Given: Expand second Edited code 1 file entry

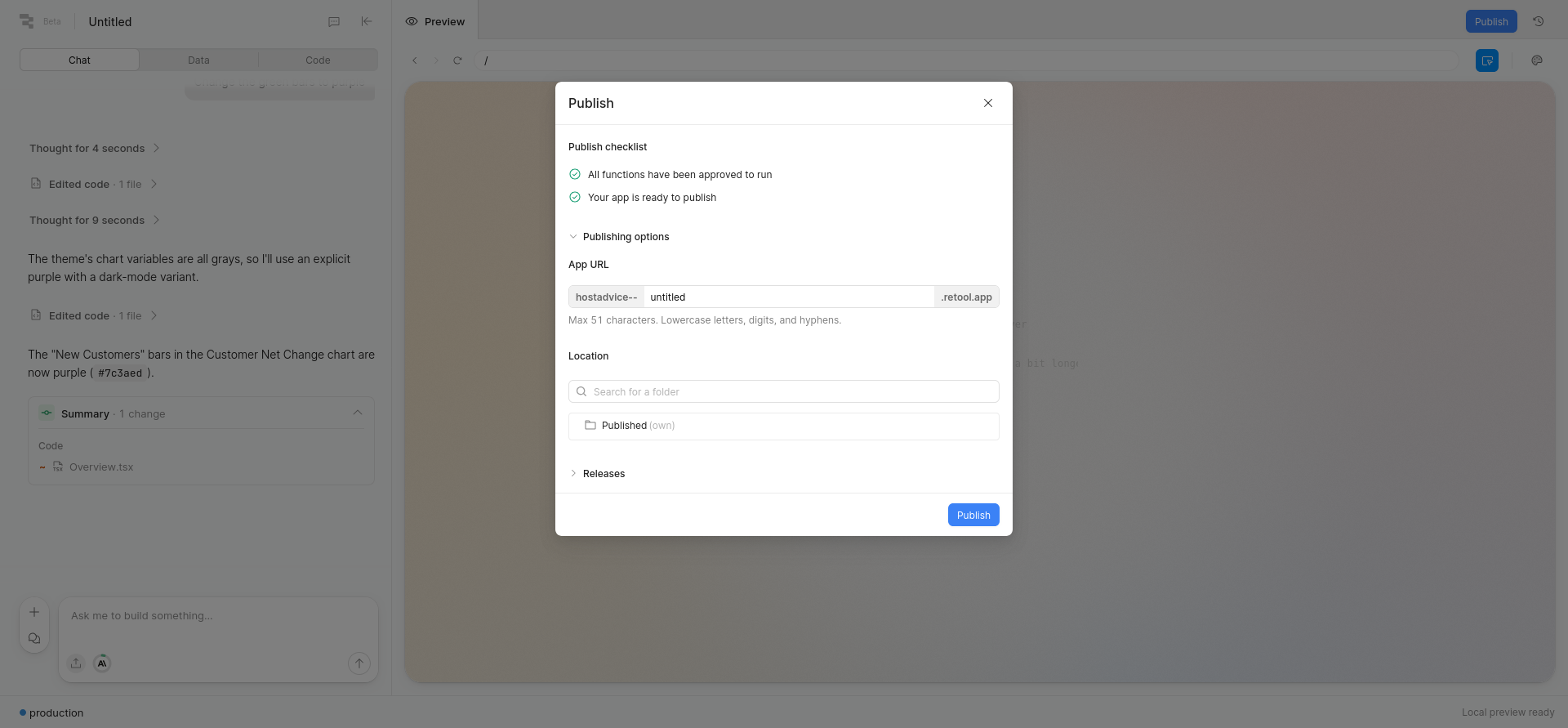Looking at the screenshot, I should 94,316.
